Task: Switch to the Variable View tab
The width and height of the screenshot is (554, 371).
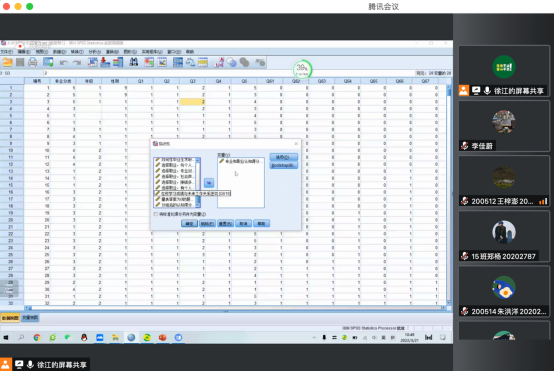Action: [x=30, y=318]
